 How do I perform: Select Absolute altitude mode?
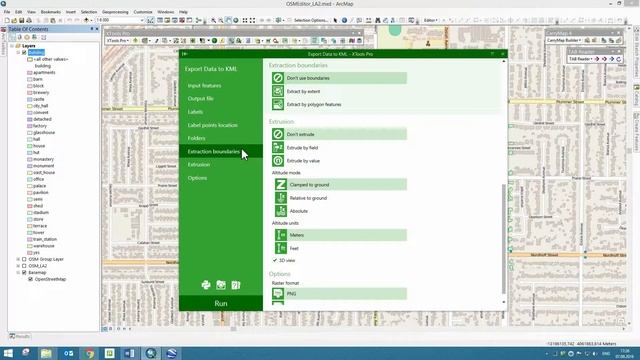pos(340,211)
